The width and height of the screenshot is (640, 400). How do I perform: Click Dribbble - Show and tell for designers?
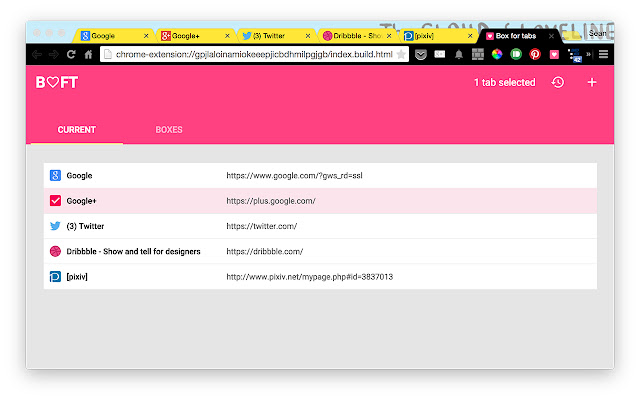pos(133,251)
